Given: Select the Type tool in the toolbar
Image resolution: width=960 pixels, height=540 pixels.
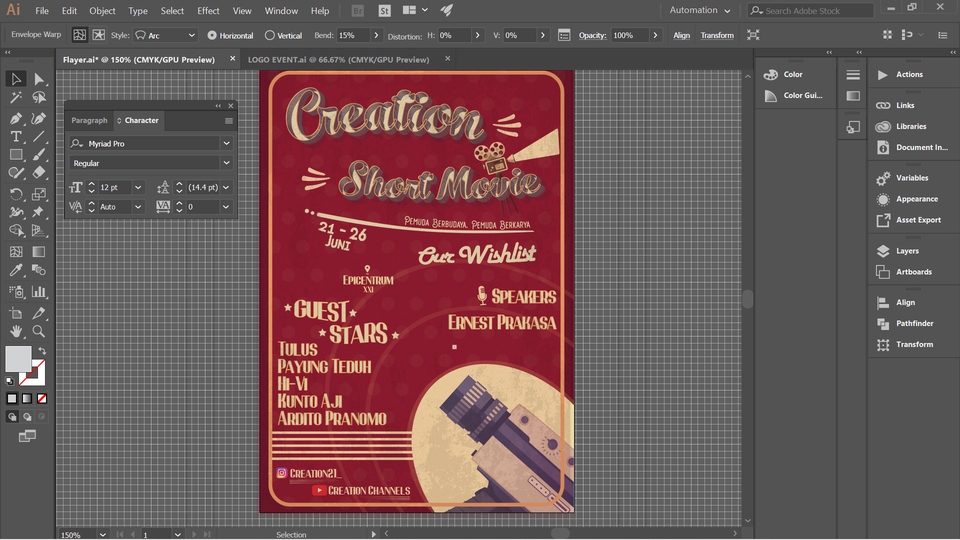Looking at the screenshot, I should (x=16, y=136).
